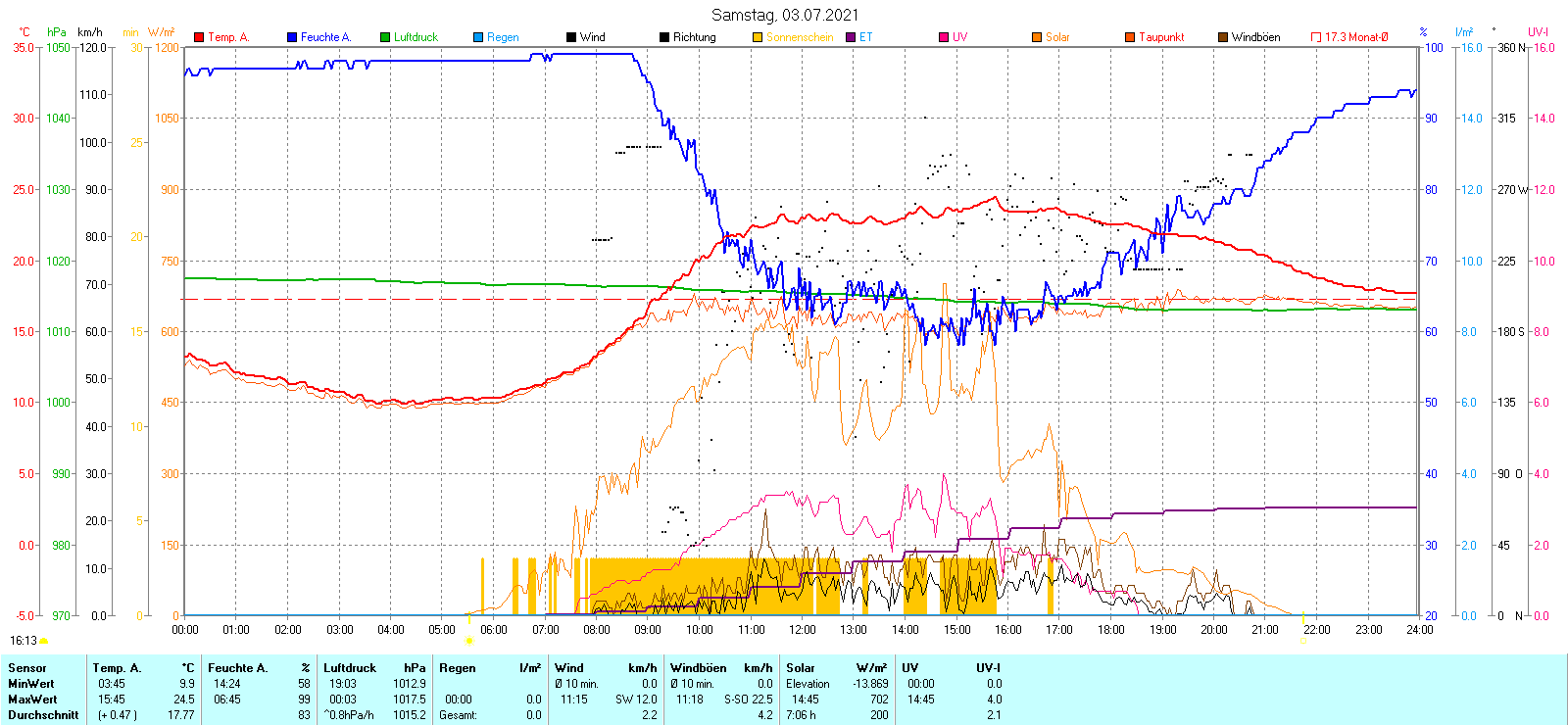Click the green Luftdruck legend swatch

click(385, 37)
